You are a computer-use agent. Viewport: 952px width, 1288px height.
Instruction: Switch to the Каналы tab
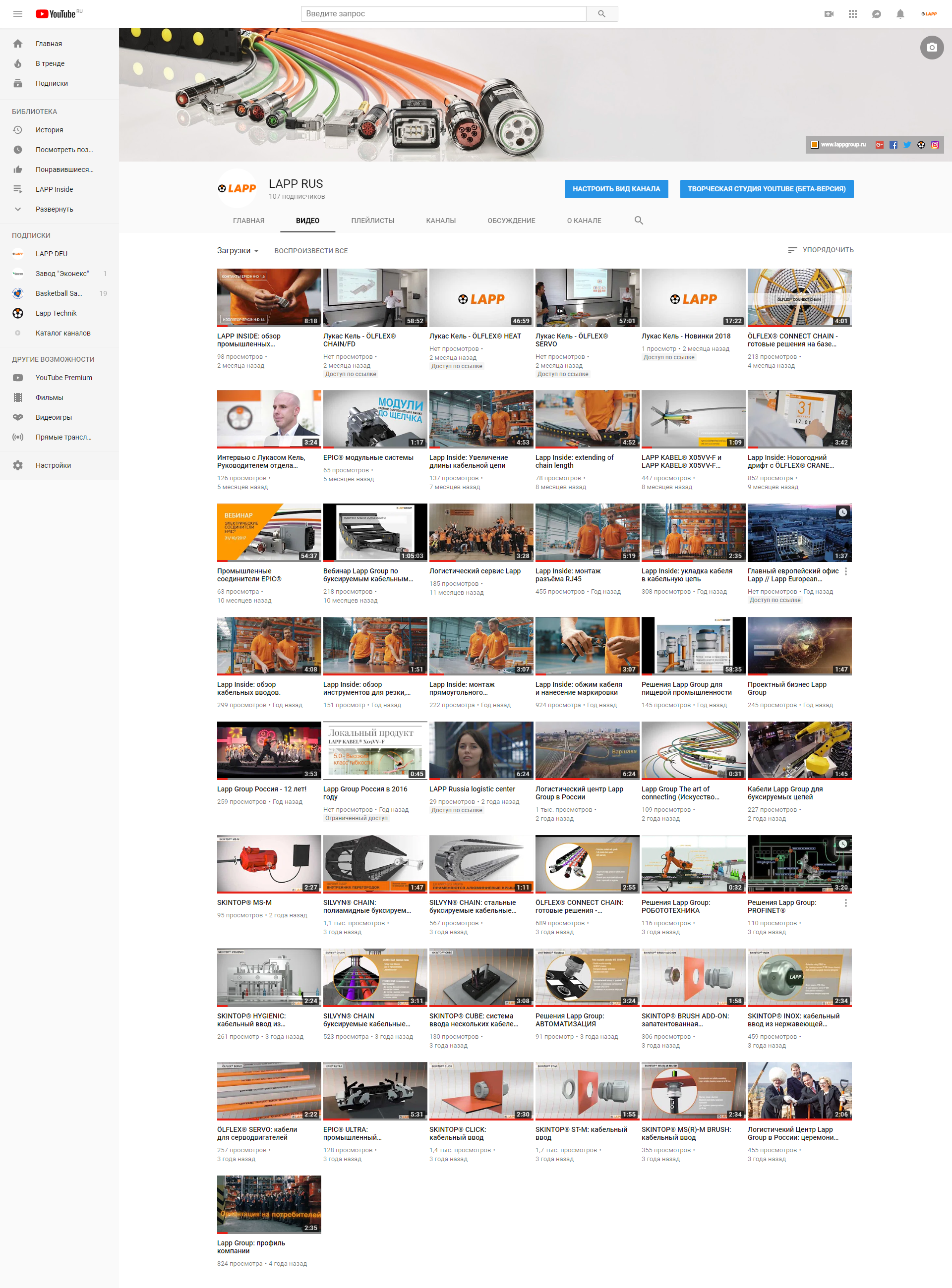[x=441, y=221]
